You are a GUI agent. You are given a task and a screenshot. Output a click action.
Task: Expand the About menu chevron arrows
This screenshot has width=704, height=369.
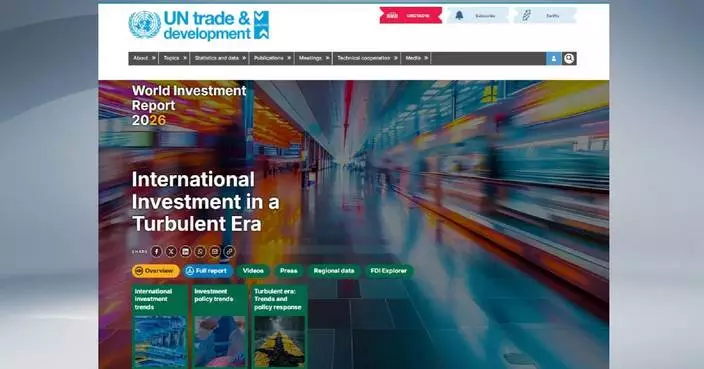point(154,58)
